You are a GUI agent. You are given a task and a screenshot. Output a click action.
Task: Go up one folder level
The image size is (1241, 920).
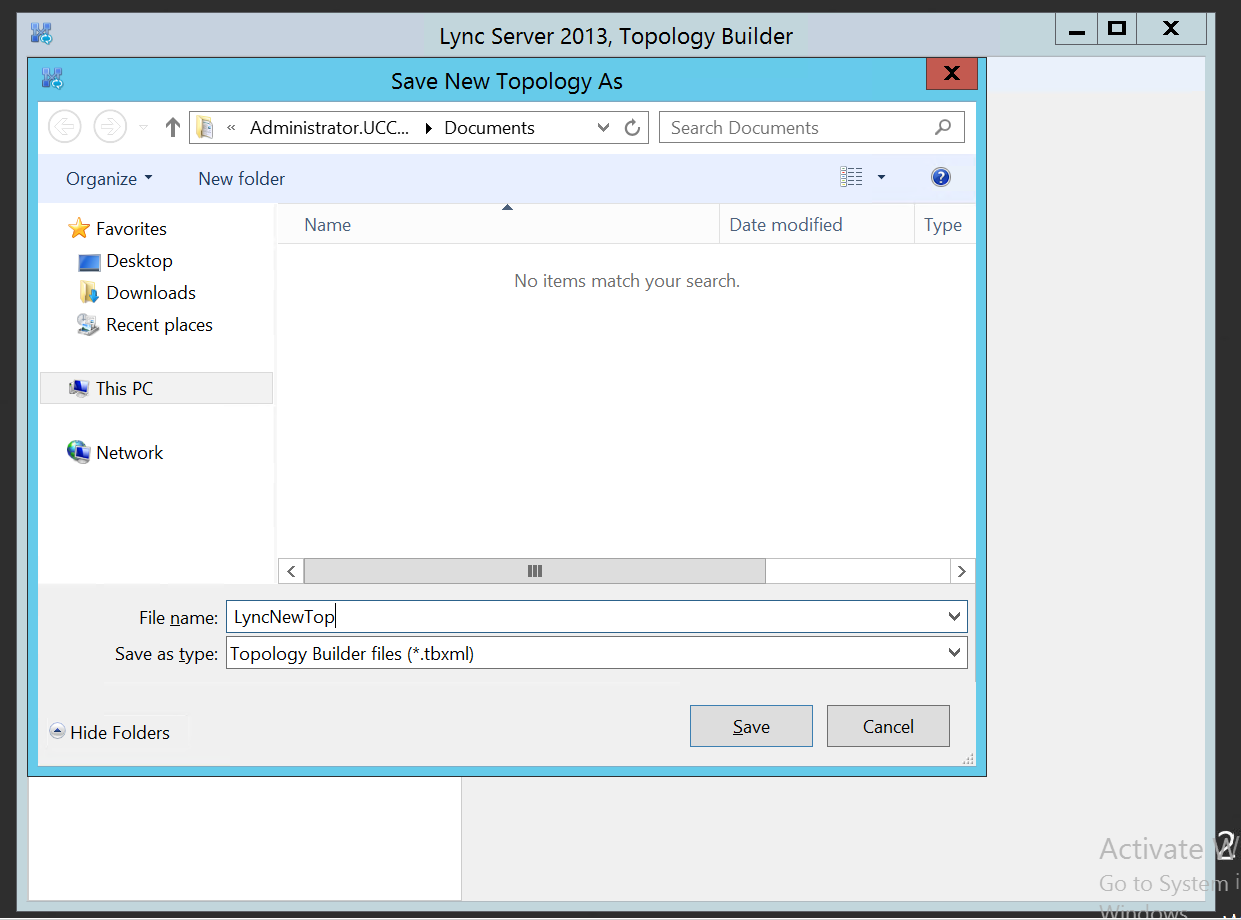172,127
